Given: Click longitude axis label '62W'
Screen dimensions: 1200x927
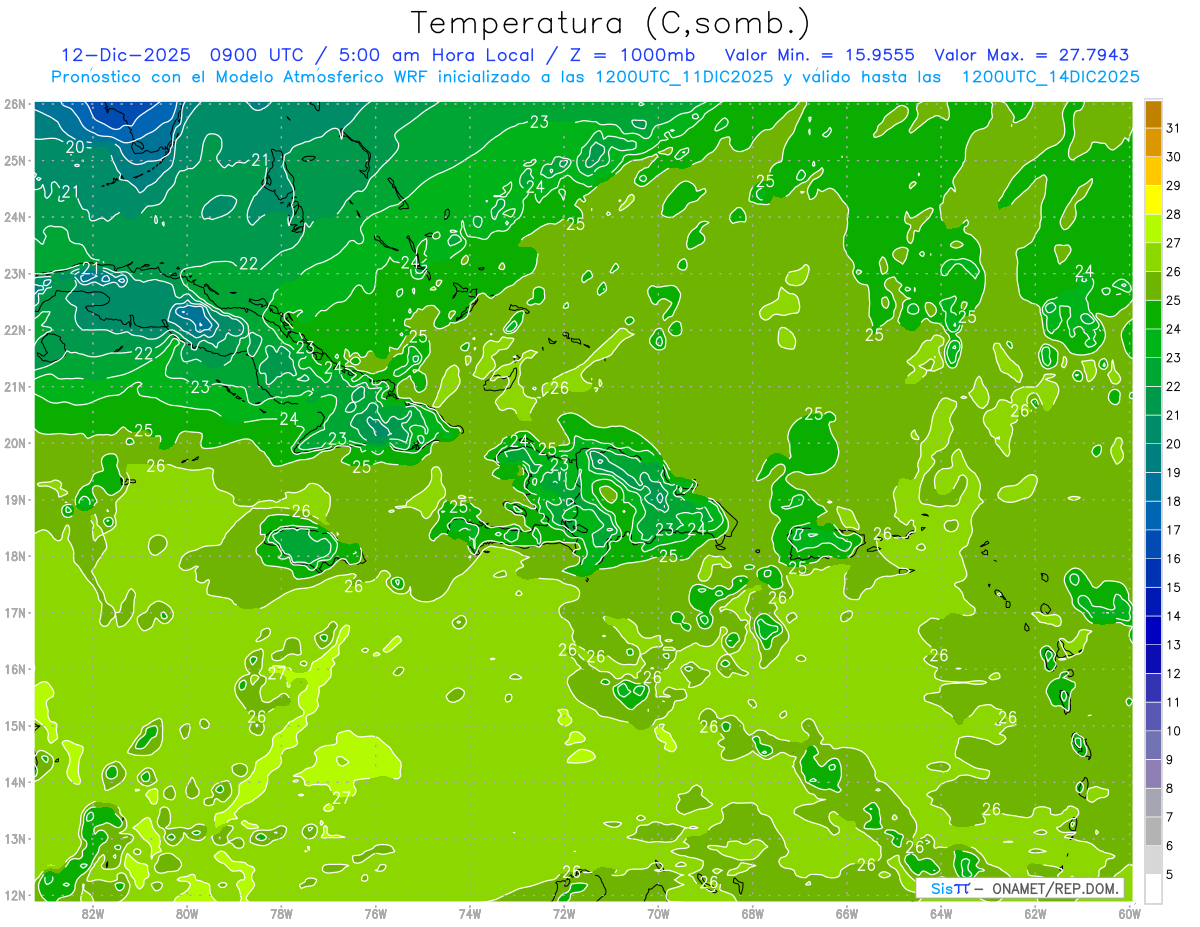Looking at the screenshot, I should point(1035,913).
